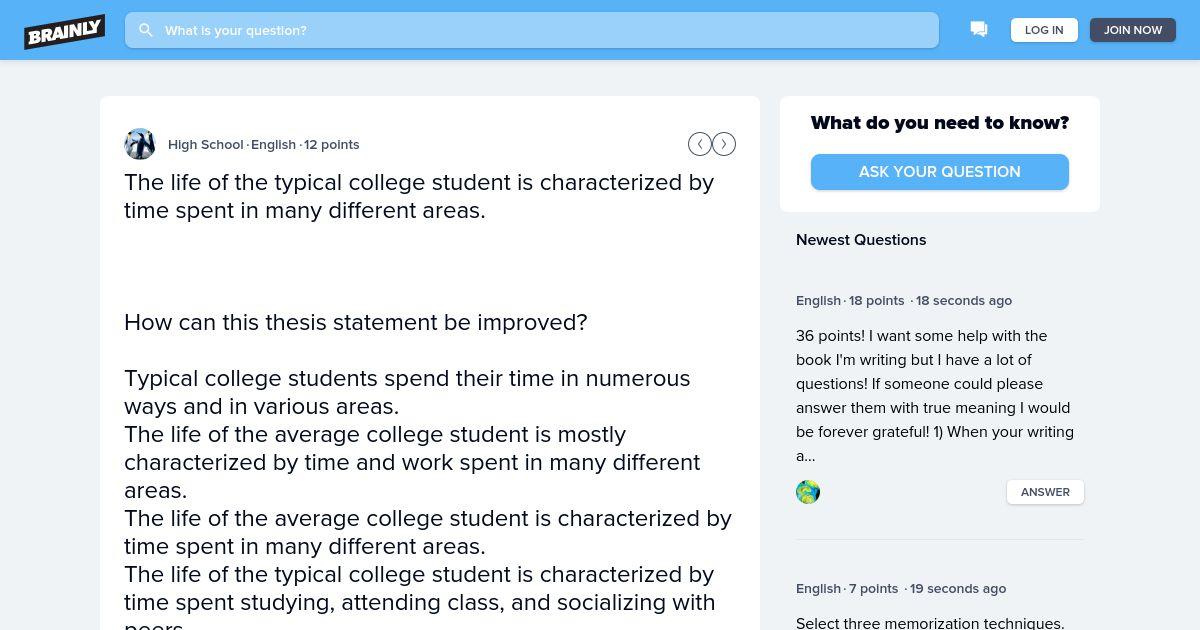Open the '36 points! I want some help' question
Image resolution: width=1200 pixels, height=630 pixels.
(x=936, y=396)
